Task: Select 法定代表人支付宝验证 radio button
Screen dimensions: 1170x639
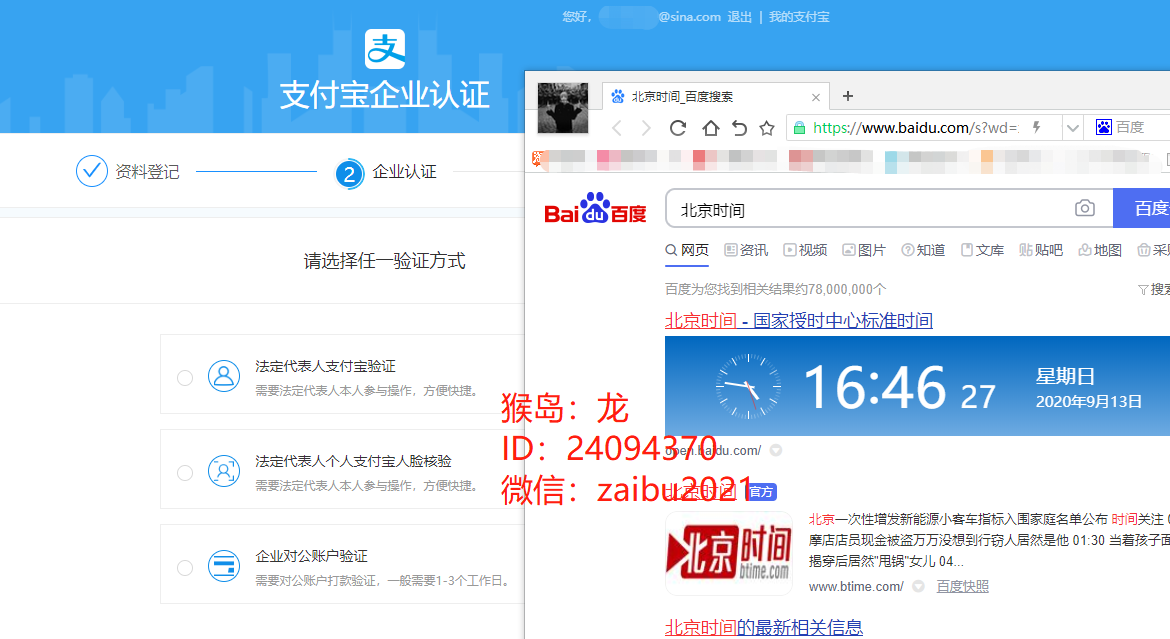Action: coord(185,378)
